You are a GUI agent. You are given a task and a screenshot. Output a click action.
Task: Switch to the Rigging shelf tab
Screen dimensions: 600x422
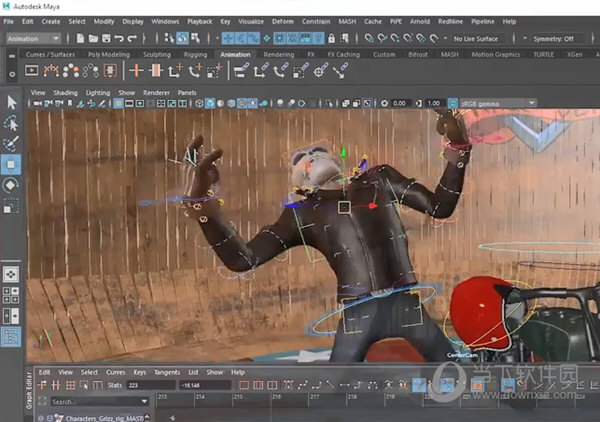[196, 54]
